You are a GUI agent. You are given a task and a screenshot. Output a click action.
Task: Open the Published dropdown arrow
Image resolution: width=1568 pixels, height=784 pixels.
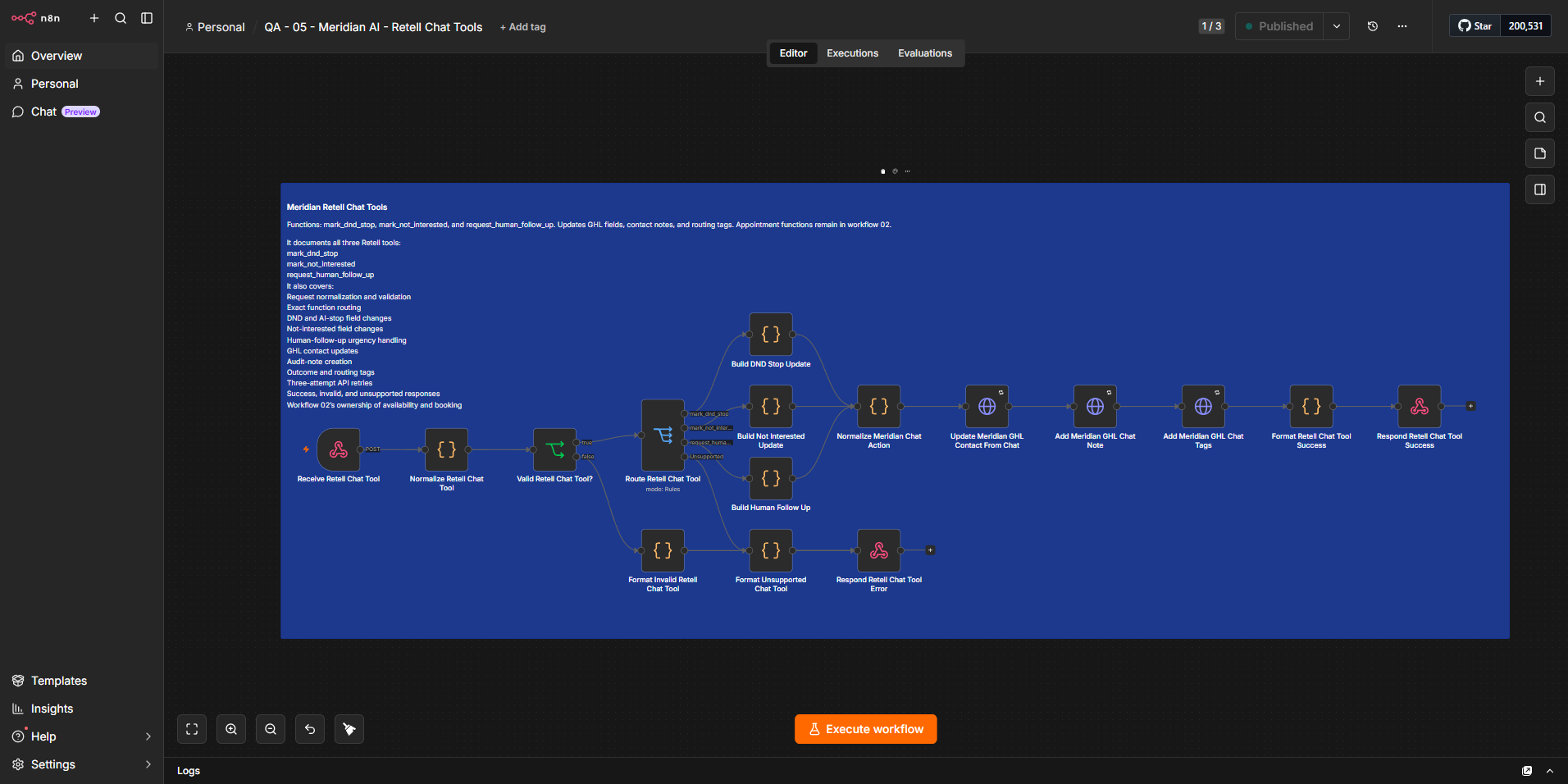(x=1337, y=26)
